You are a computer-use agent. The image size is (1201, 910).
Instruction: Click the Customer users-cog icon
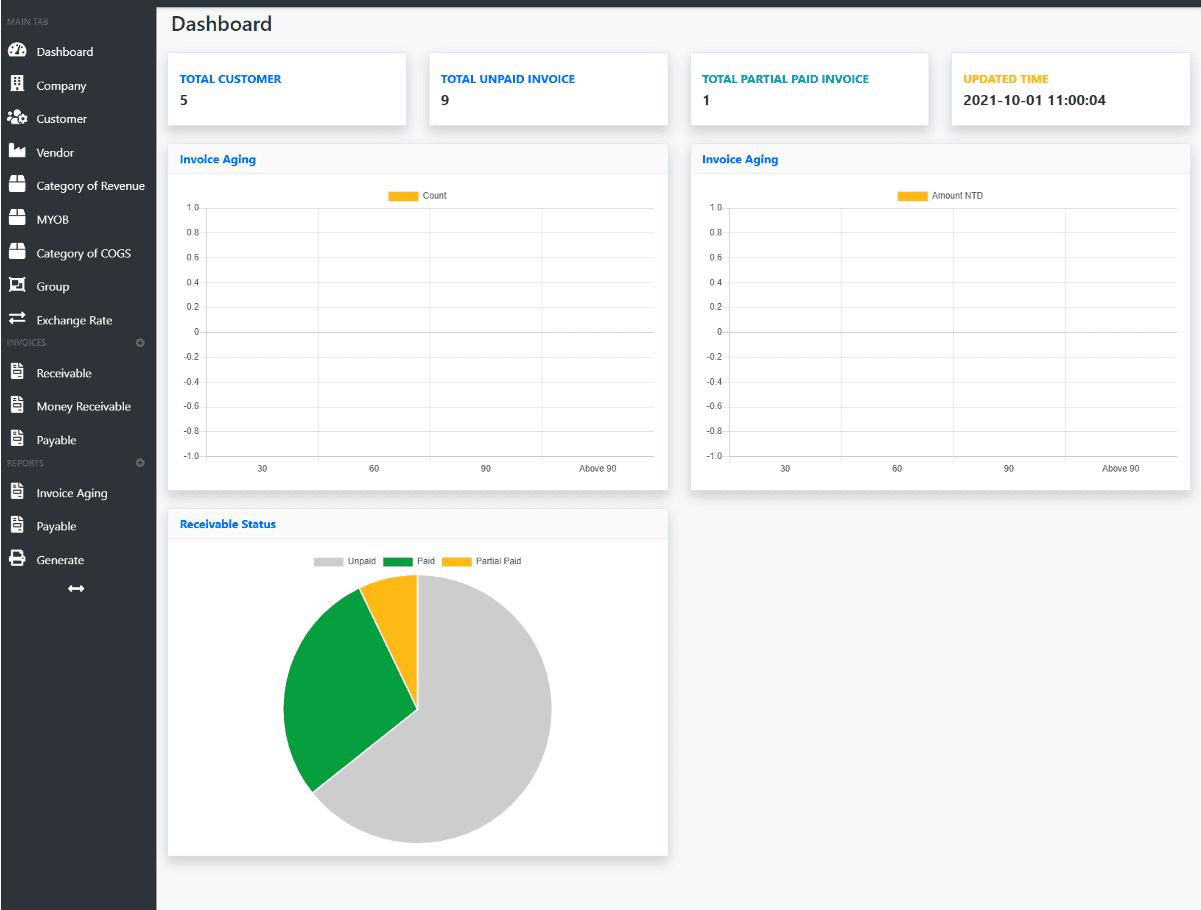pos(17,118)
